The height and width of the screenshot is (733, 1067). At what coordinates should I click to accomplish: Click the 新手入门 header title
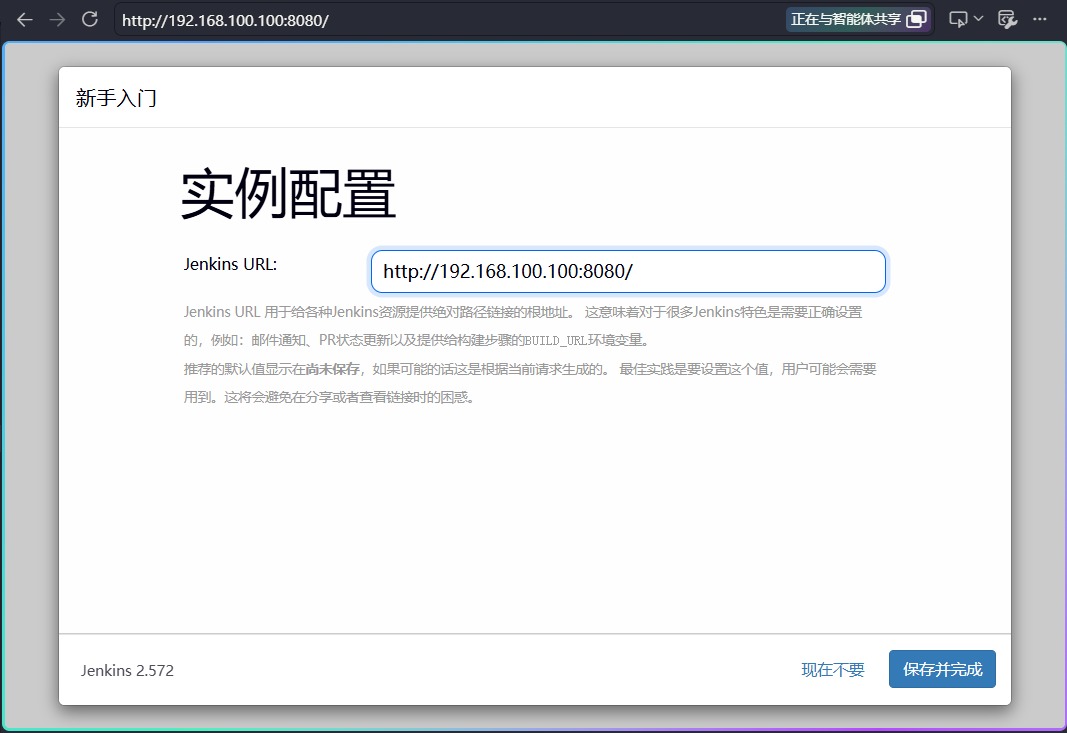(x=116, y=98)
